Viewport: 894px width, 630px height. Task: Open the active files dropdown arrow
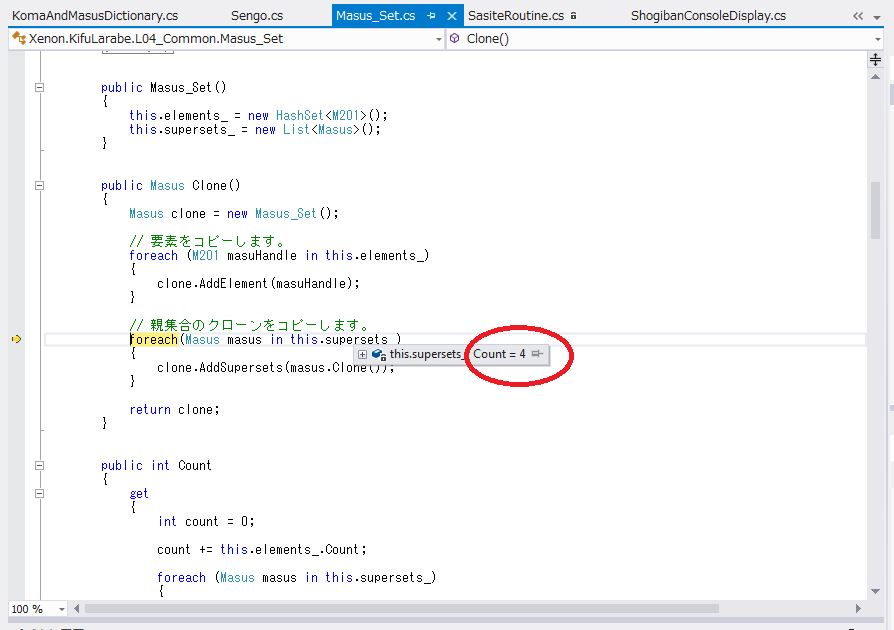877,17
